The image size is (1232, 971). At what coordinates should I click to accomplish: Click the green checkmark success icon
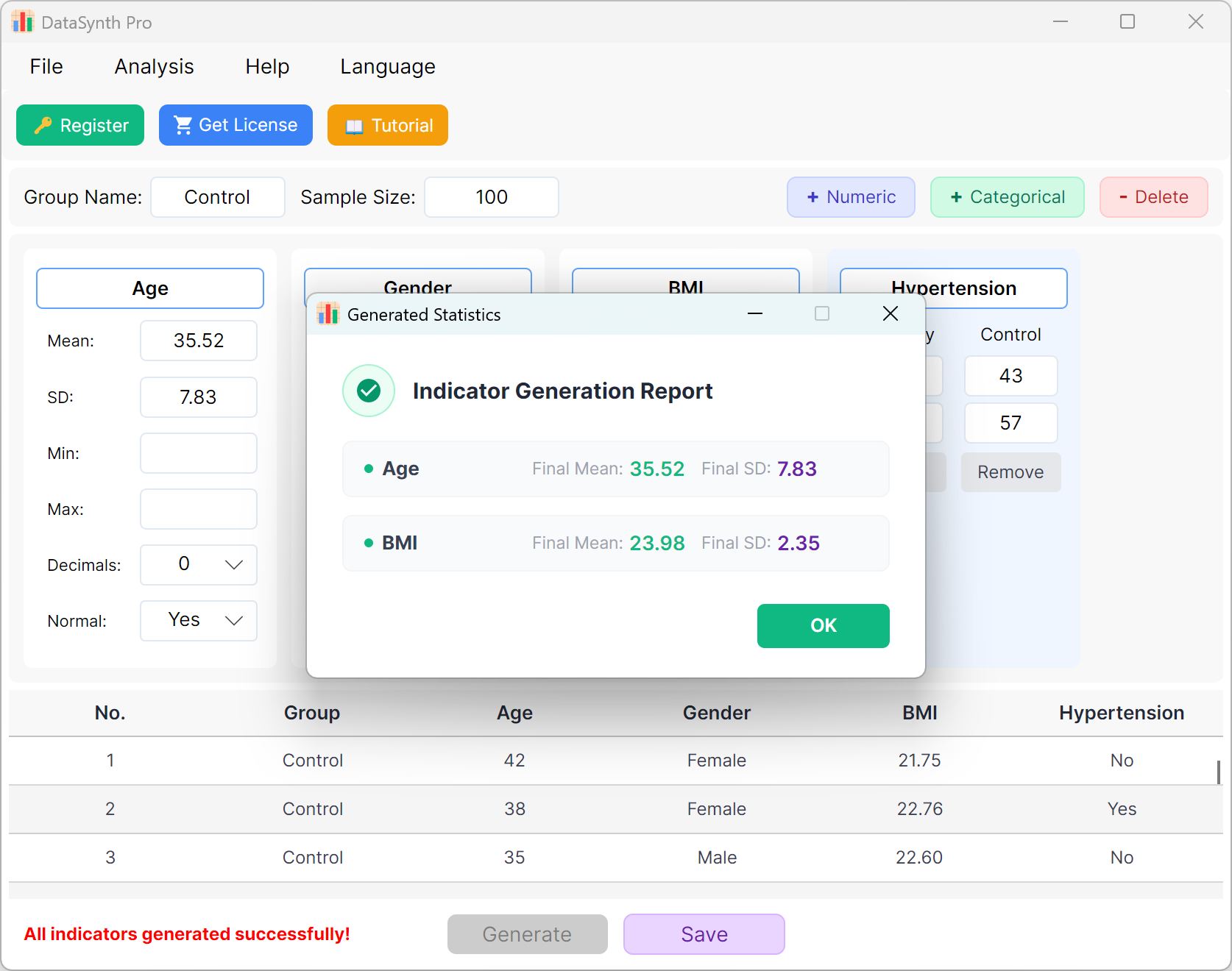coord(369,391)
